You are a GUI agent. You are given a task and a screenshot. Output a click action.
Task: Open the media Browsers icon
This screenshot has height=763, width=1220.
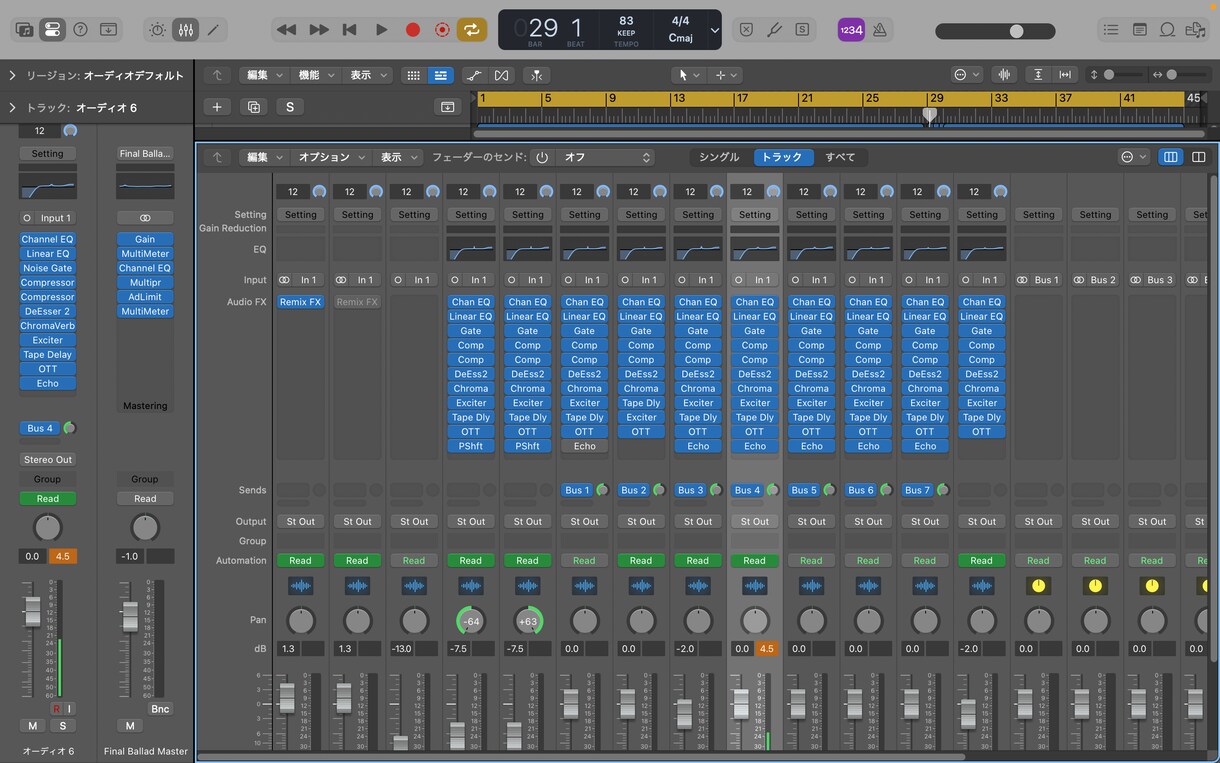tap(1194, 30)
